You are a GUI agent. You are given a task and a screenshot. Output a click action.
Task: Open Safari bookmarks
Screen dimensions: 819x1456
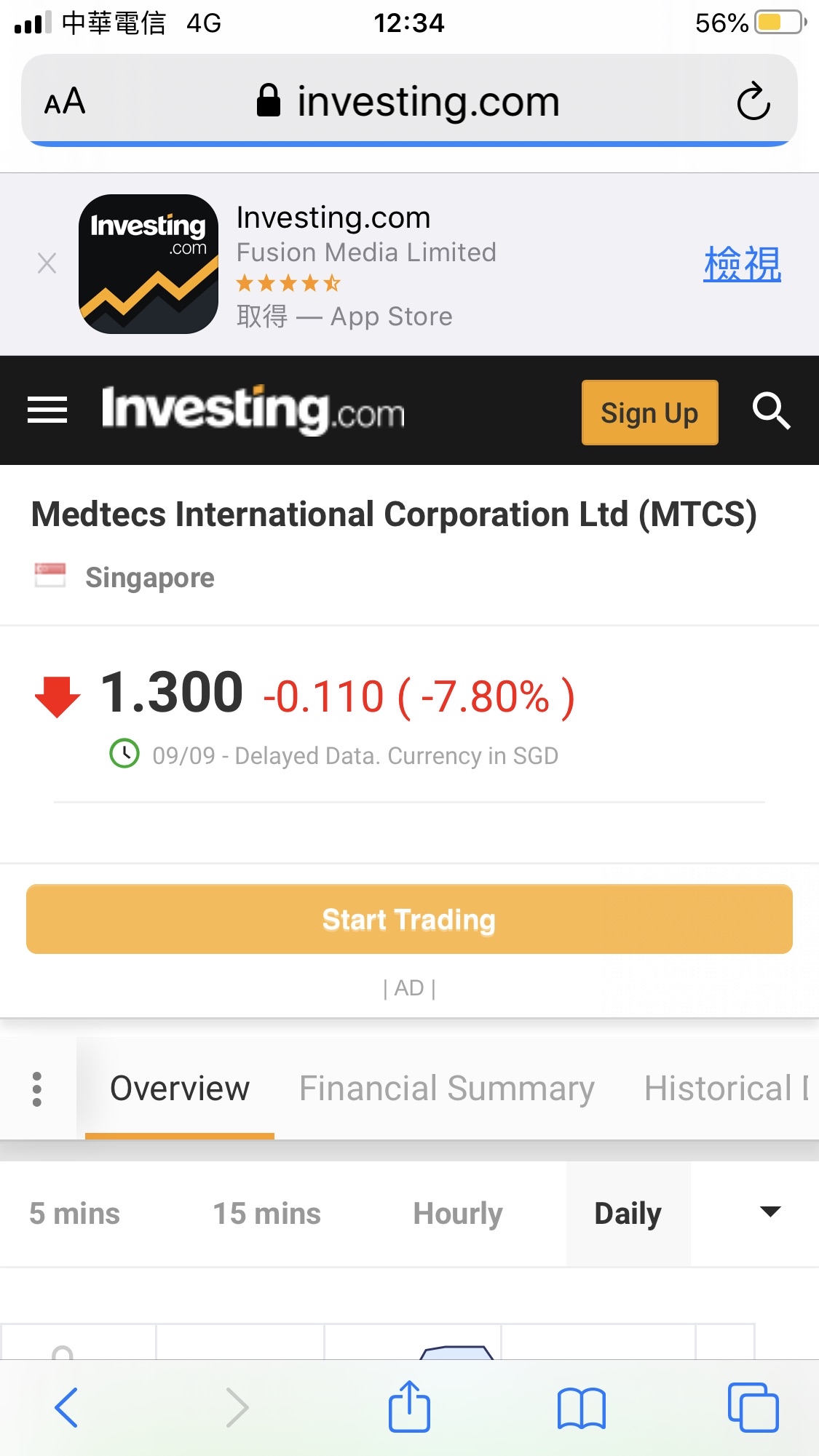581,1408
